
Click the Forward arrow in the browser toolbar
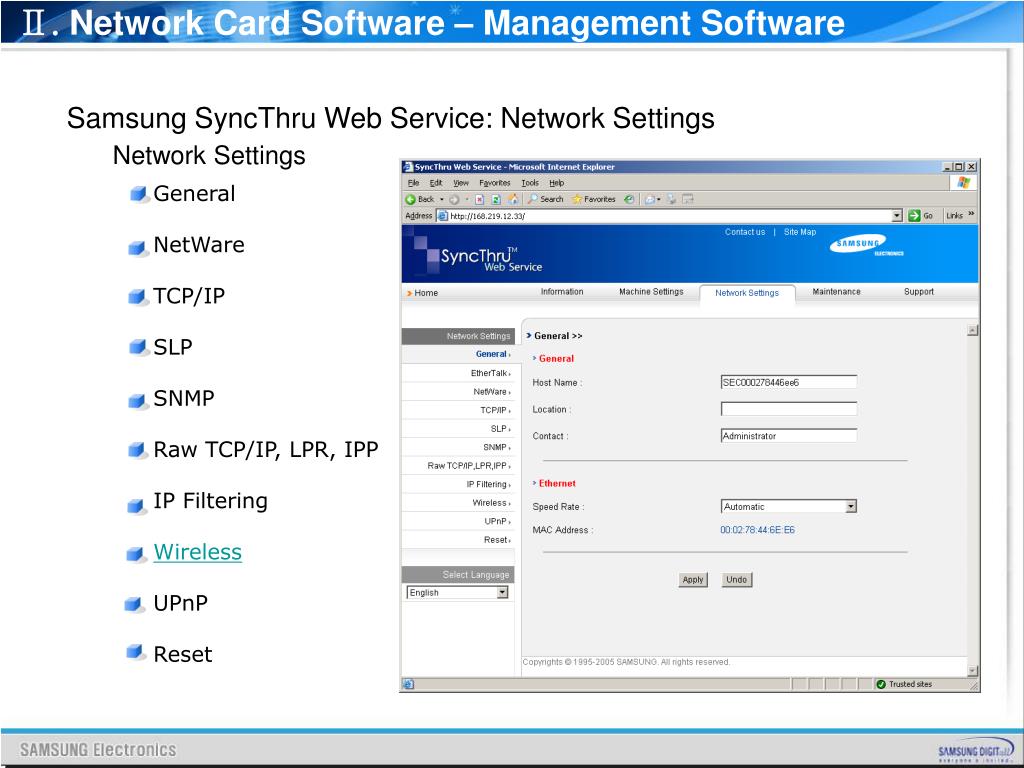454,199
